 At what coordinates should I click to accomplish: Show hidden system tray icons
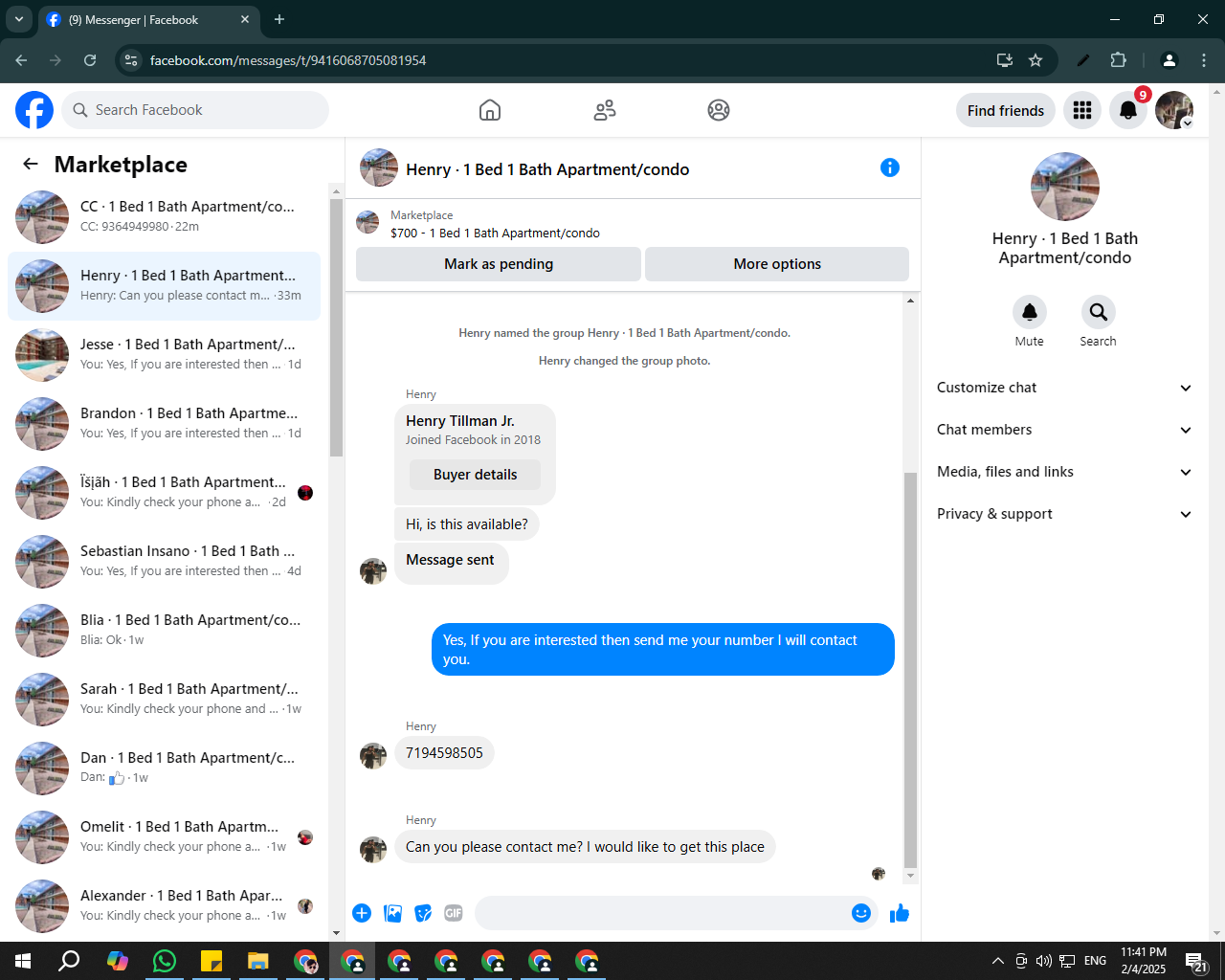[997, 961]
